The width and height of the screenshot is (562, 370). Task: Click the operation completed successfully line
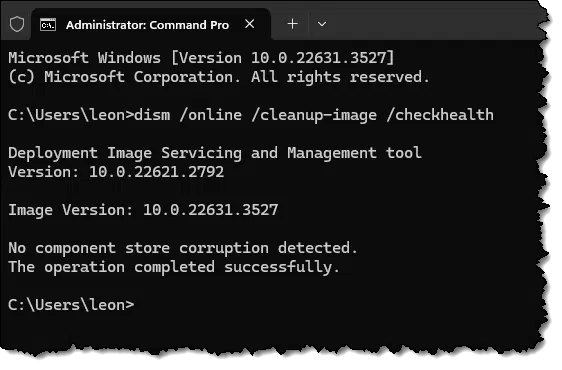pos(174,267)
